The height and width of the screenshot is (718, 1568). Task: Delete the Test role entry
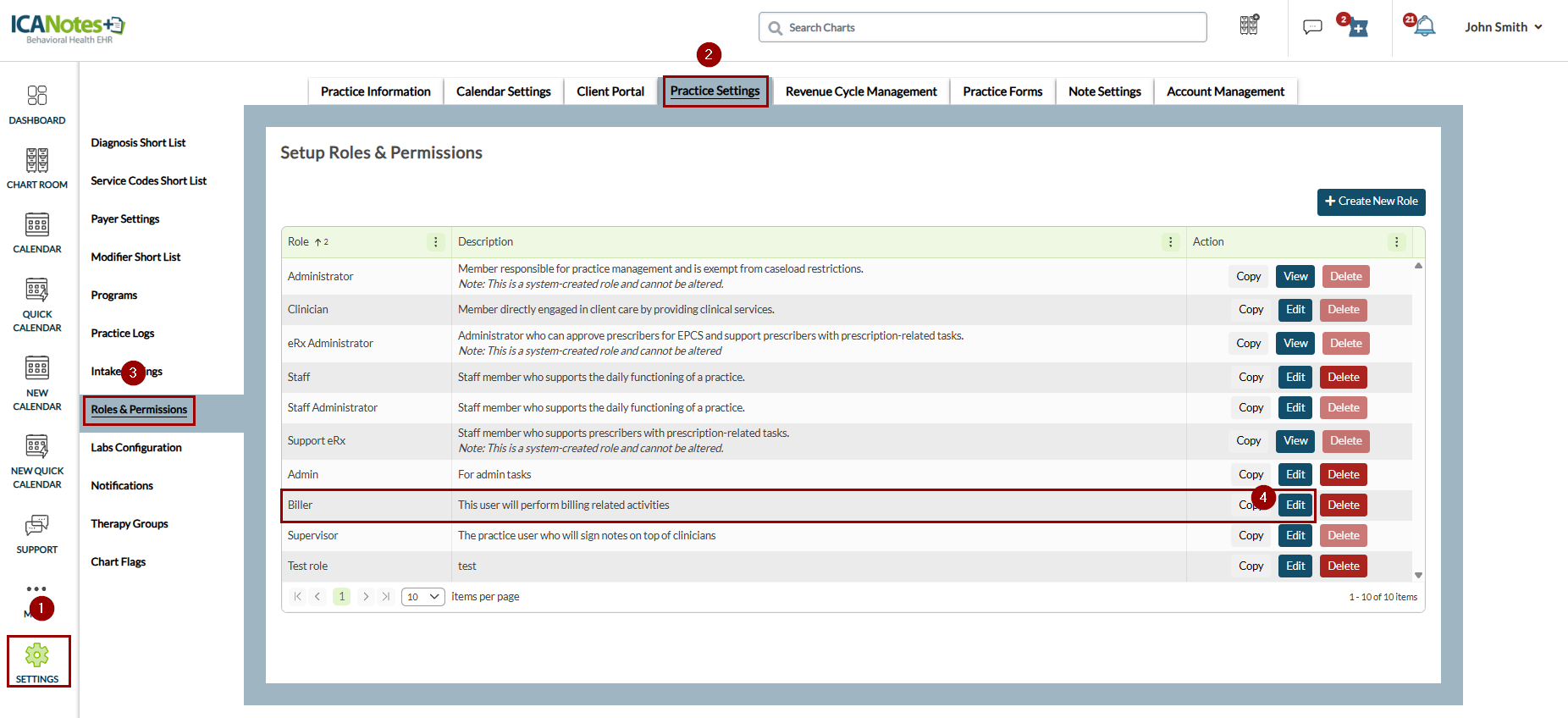coord(1343,566)
